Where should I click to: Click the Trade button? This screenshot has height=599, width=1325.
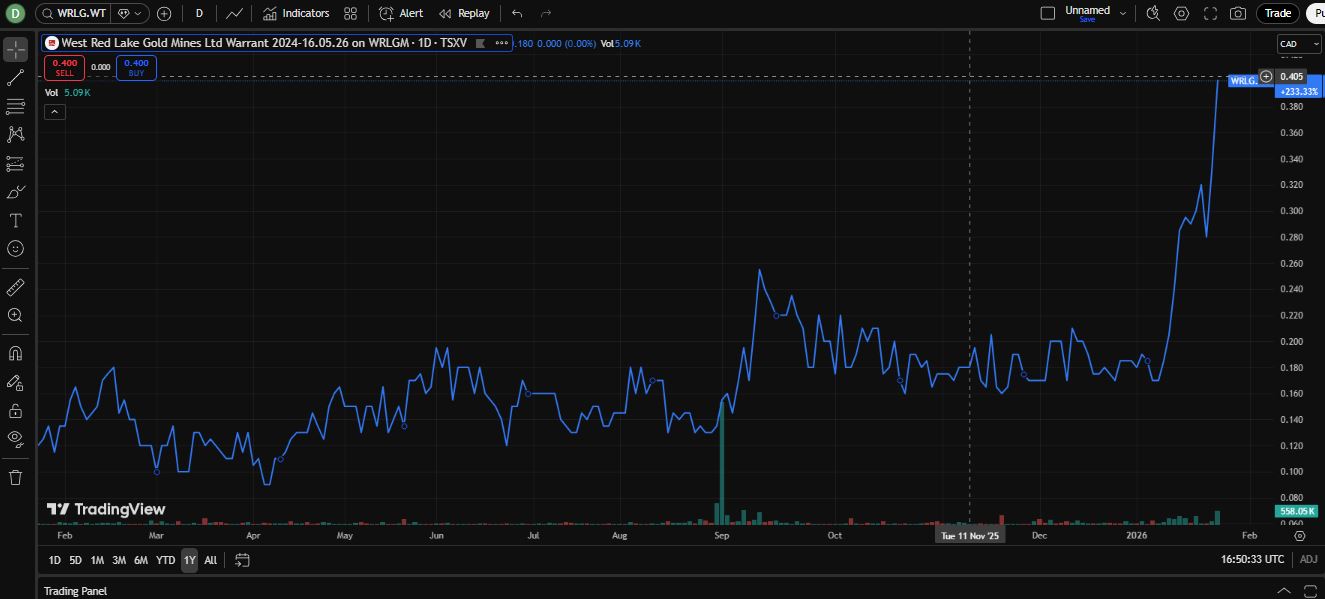coord(1278,13)
